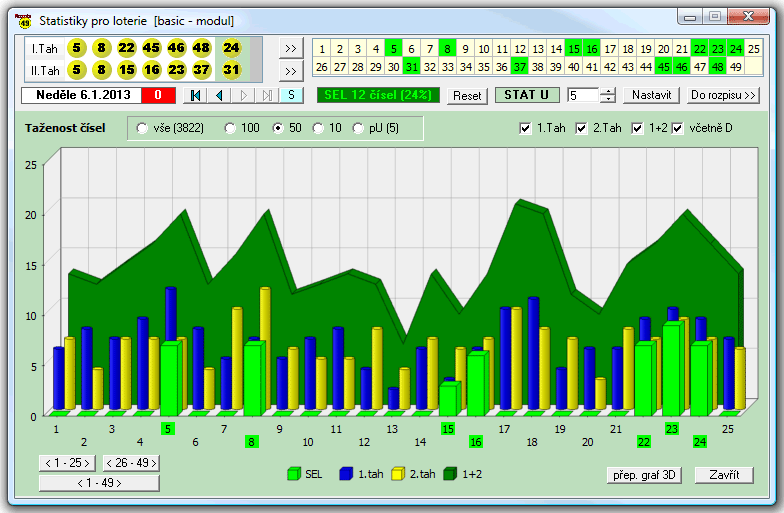This screenshot has height=513, width=784.
Task: Click the blue 1.tah legend icon
Action: [346, 474]
